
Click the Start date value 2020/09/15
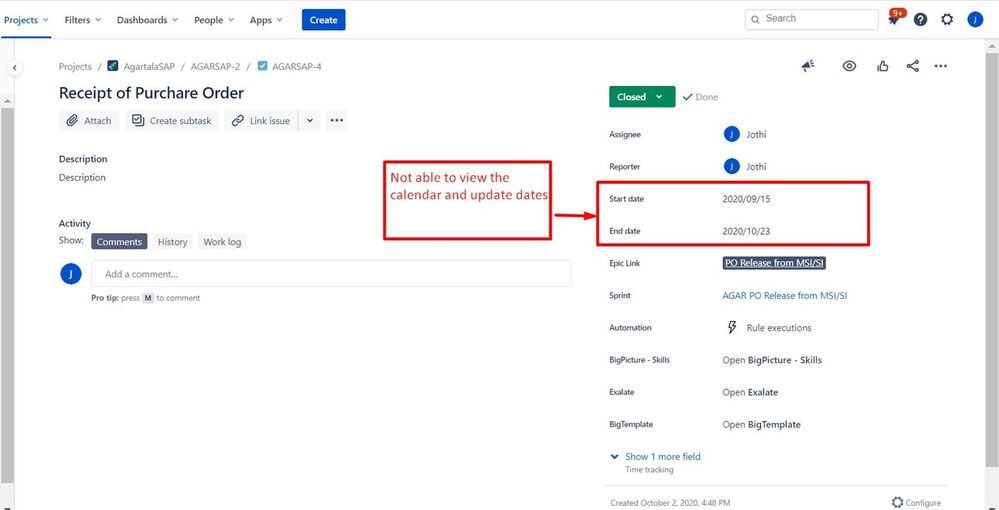tap(746, 199)
